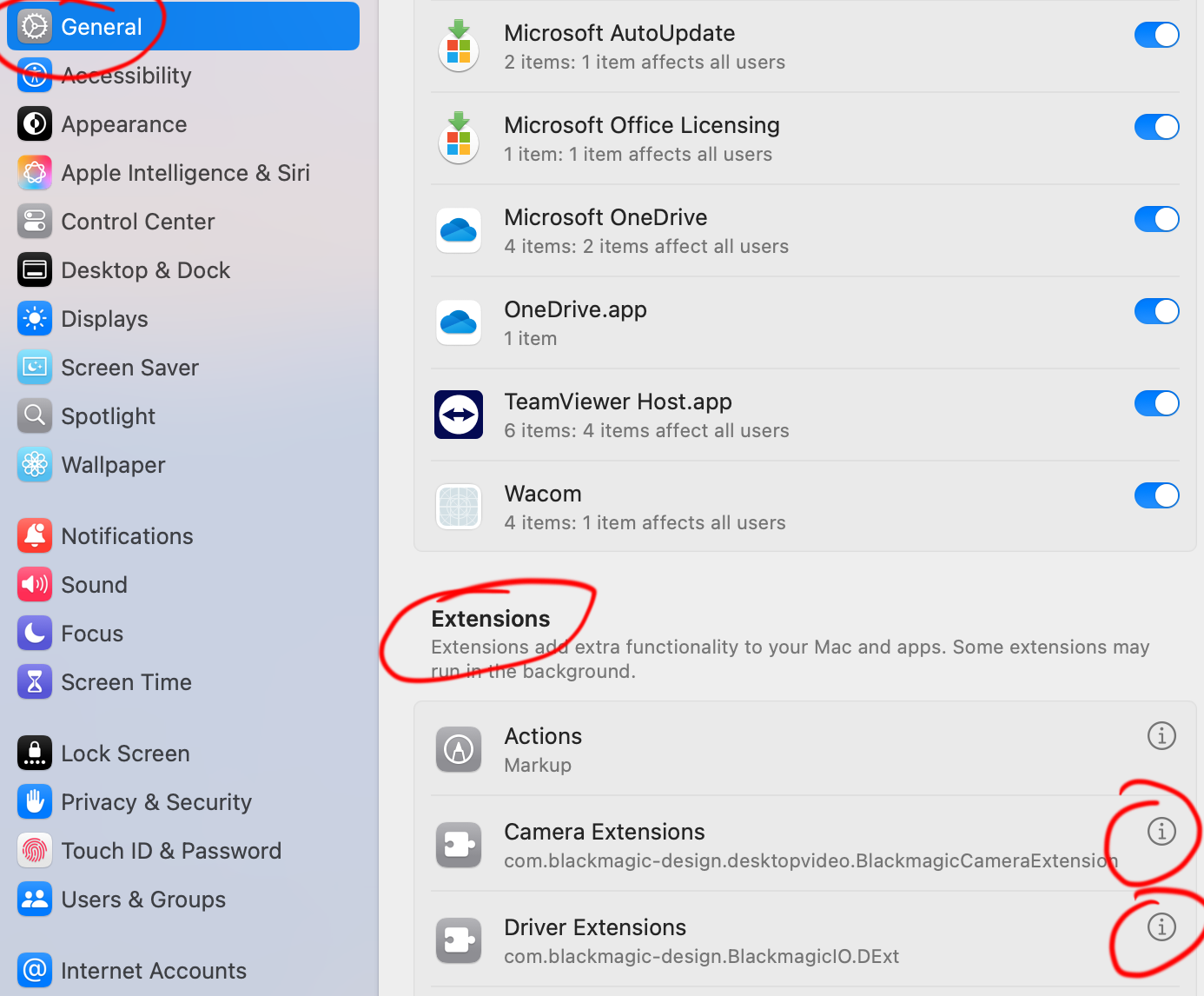Click the General gear icon in sidebar
Image resolution: width=1204 pixels, height=996 pixels.
click(x=35, y=27)
